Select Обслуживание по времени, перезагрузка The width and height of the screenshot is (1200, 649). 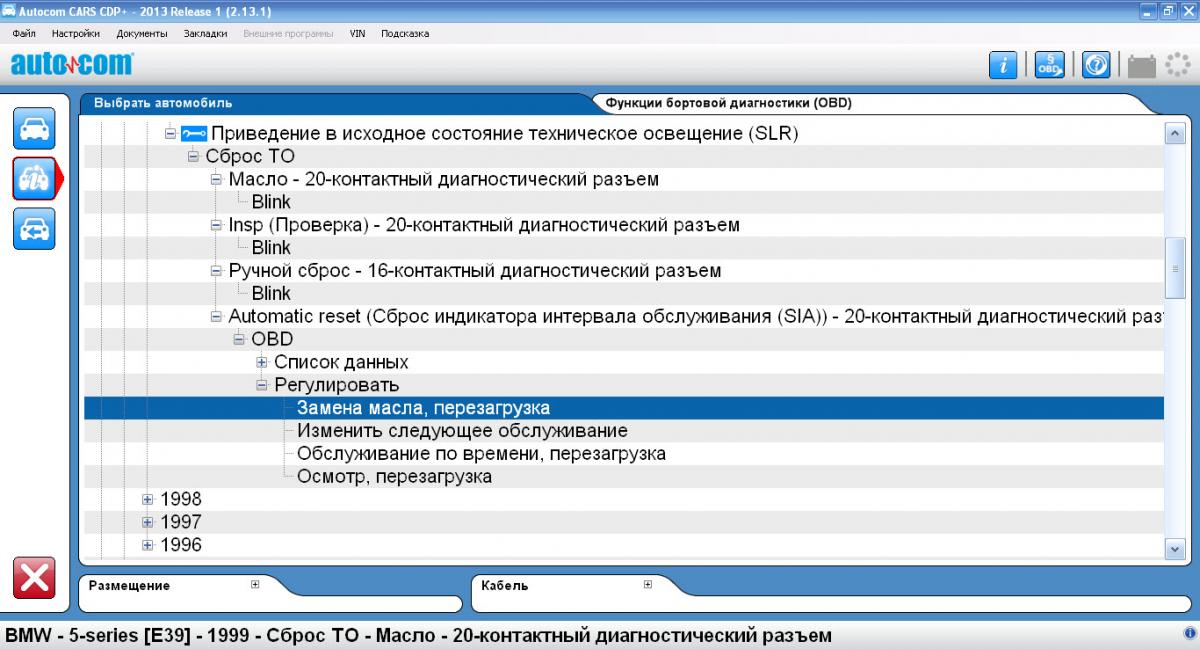coord(481,454)
